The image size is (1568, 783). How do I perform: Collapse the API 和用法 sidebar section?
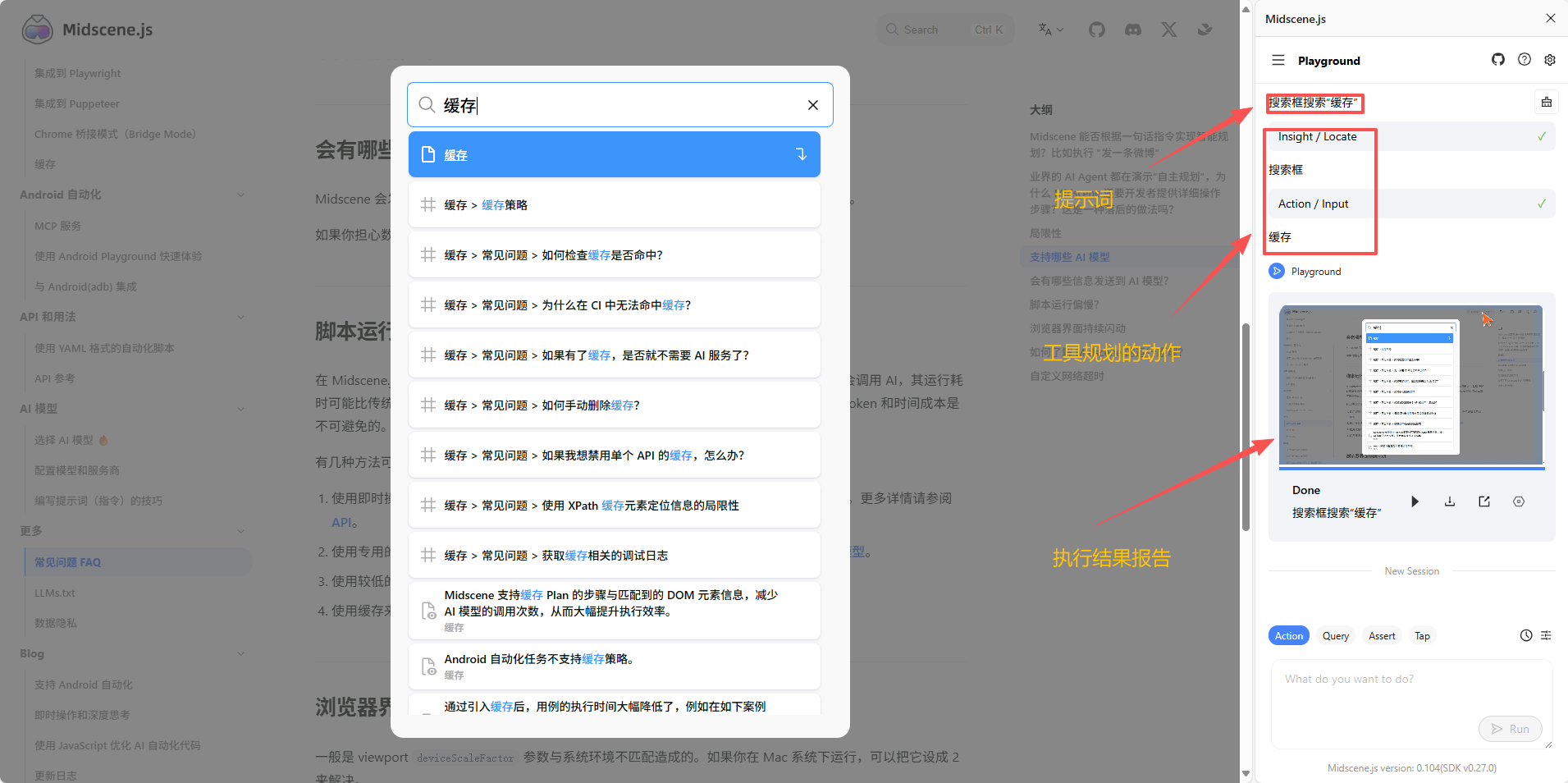click(240, 317)
